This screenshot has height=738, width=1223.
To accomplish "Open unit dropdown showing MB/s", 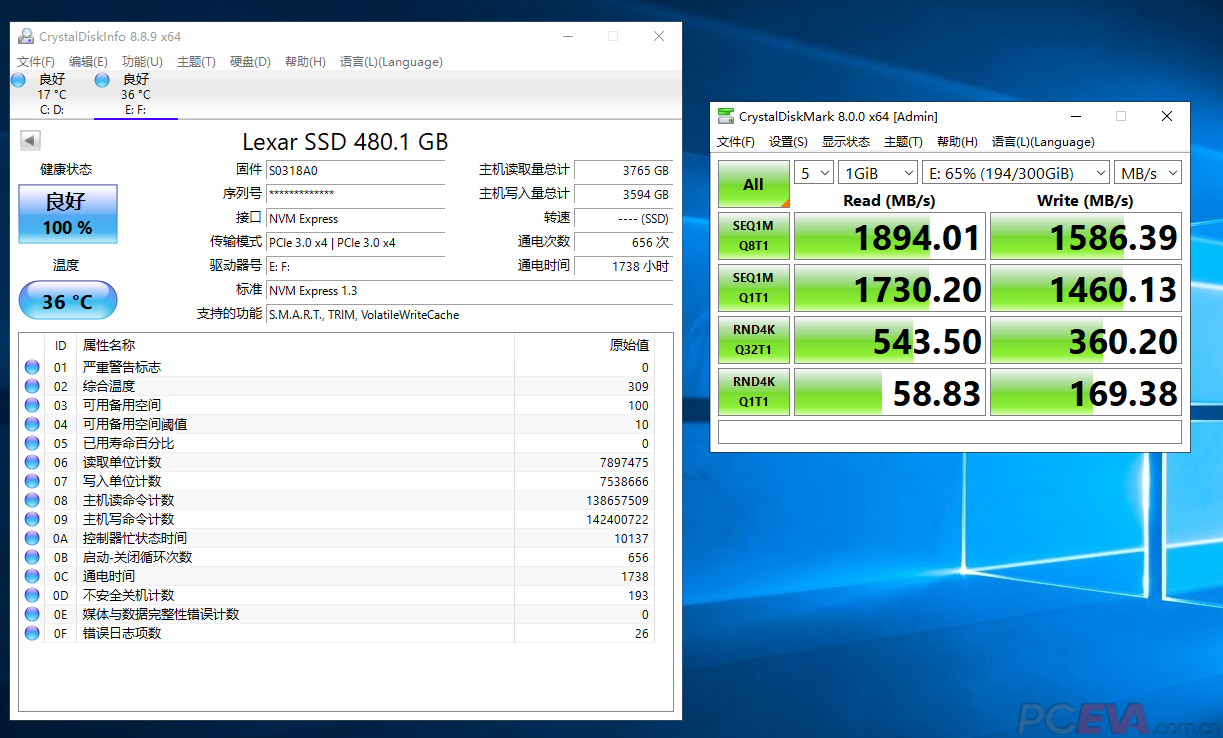I will pos(1148,173).
